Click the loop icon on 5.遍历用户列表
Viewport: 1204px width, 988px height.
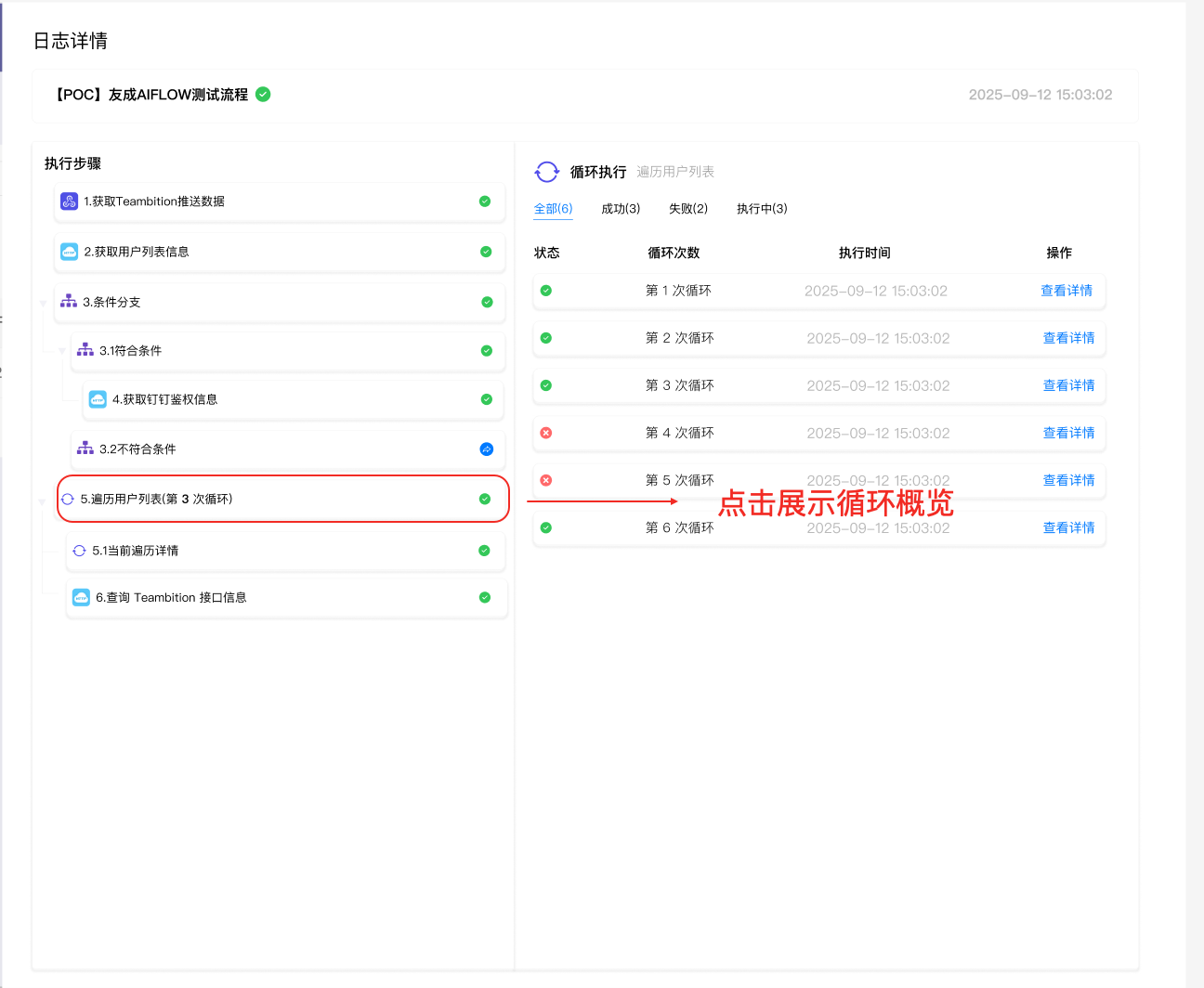tap(68, 499)
